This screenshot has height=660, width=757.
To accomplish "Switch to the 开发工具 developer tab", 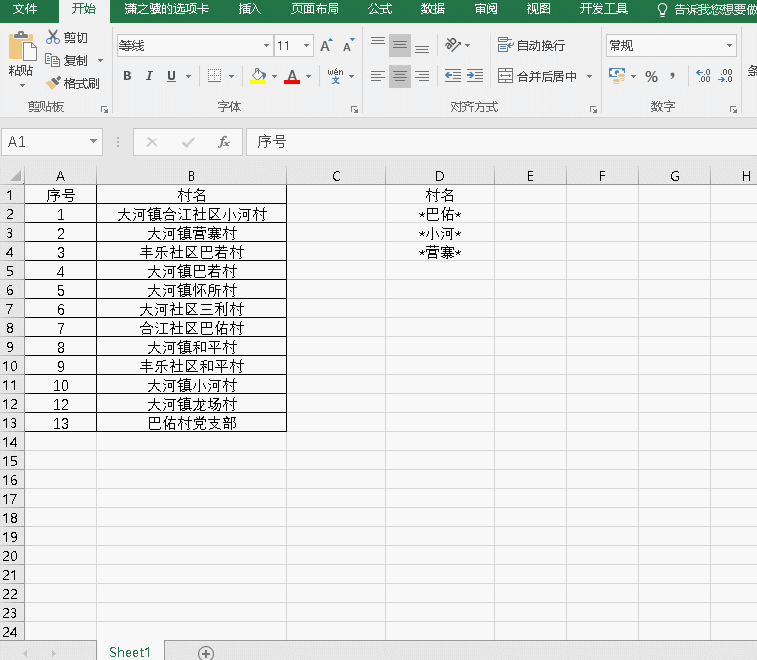I will point(603,9).
